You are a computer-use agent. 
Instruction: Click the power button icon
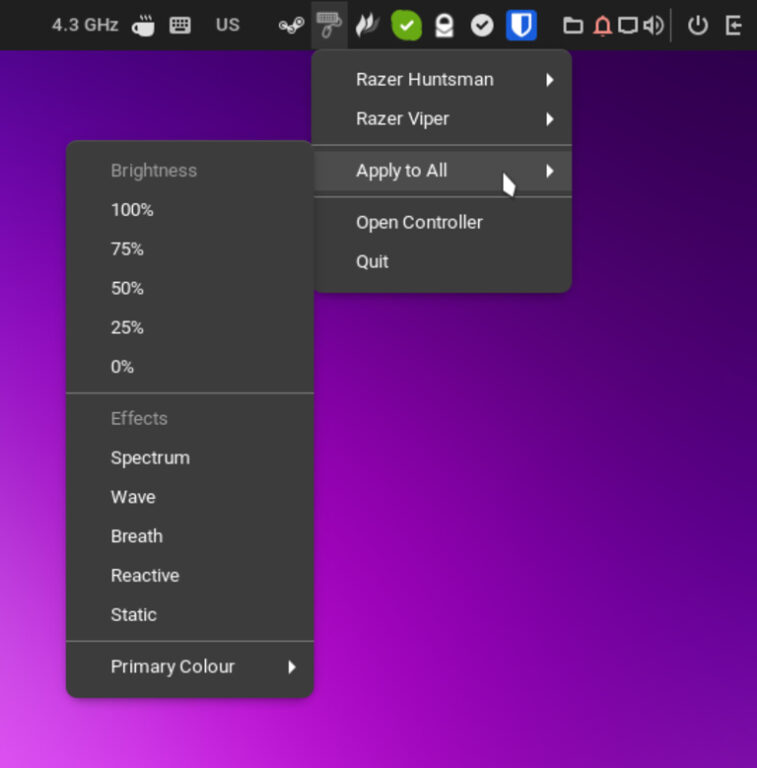click(x=697, y=25)
